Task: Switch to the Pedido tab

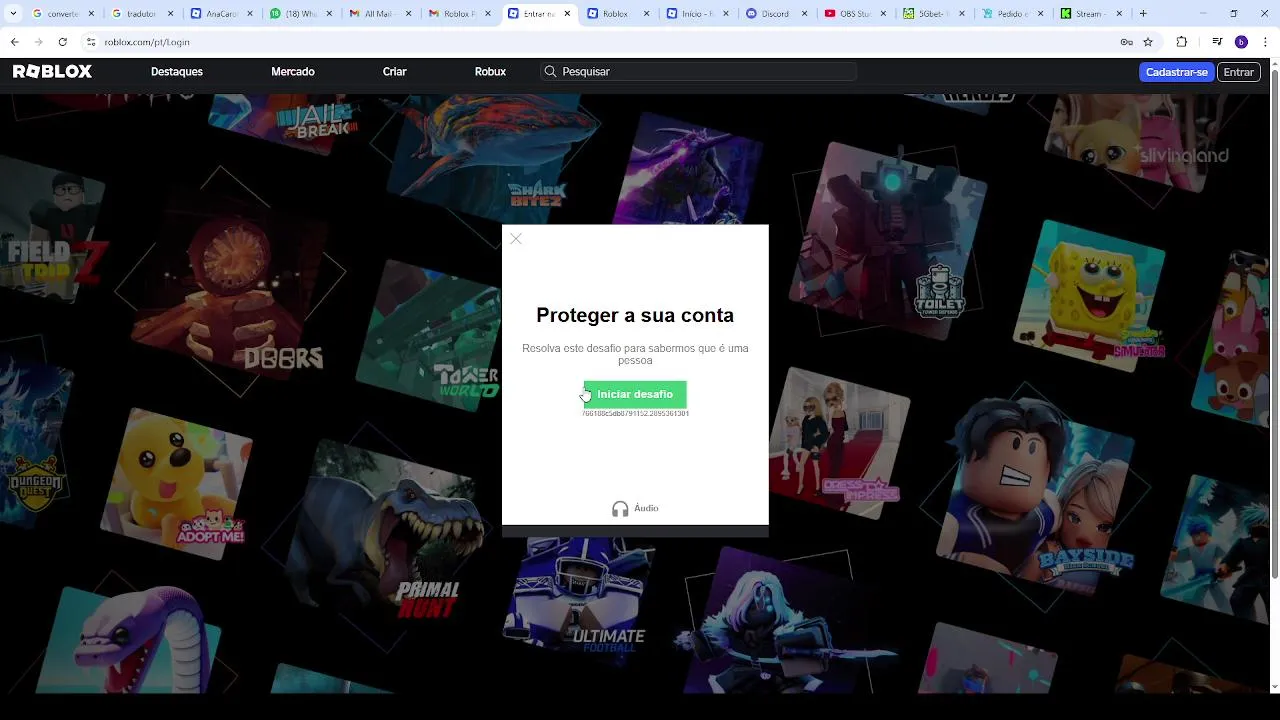Action: click(x=1012, y=14)
